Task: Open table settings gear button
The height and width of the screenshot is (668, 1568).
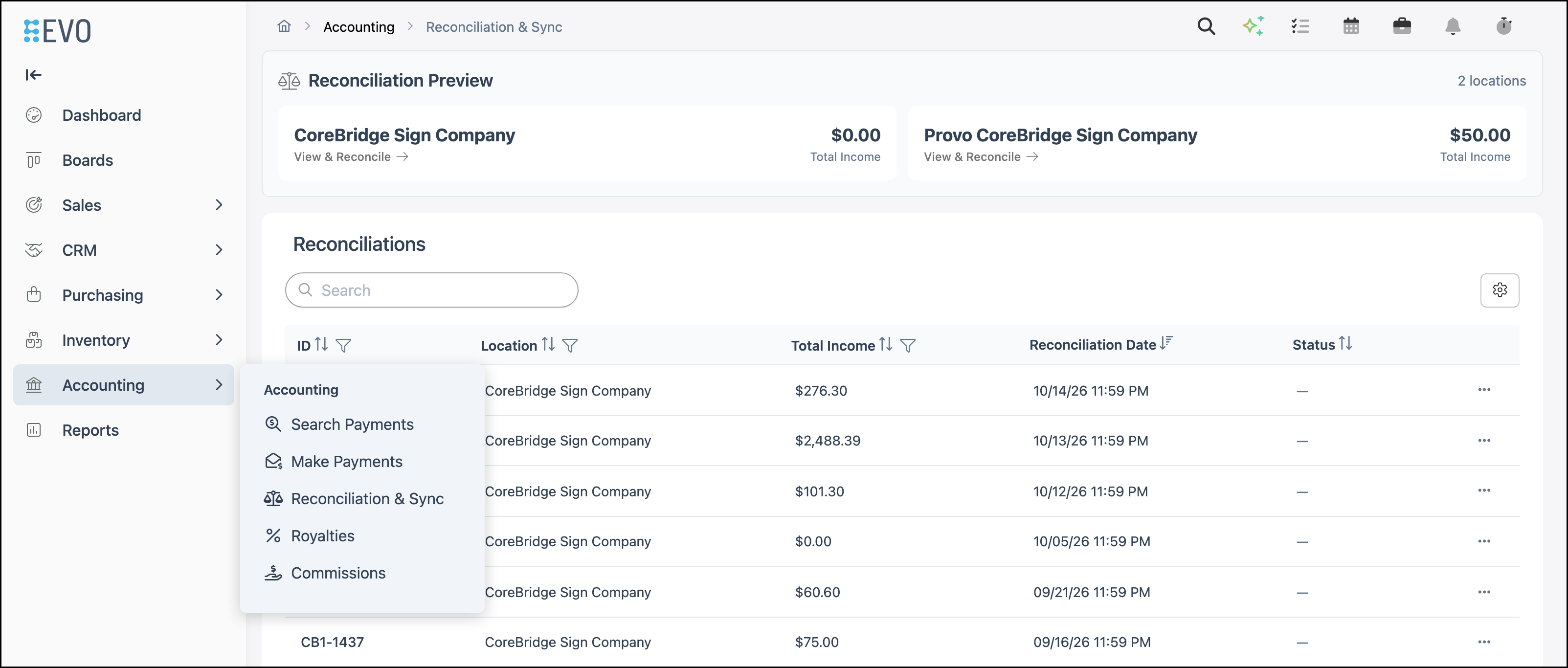Action: 1499,290
